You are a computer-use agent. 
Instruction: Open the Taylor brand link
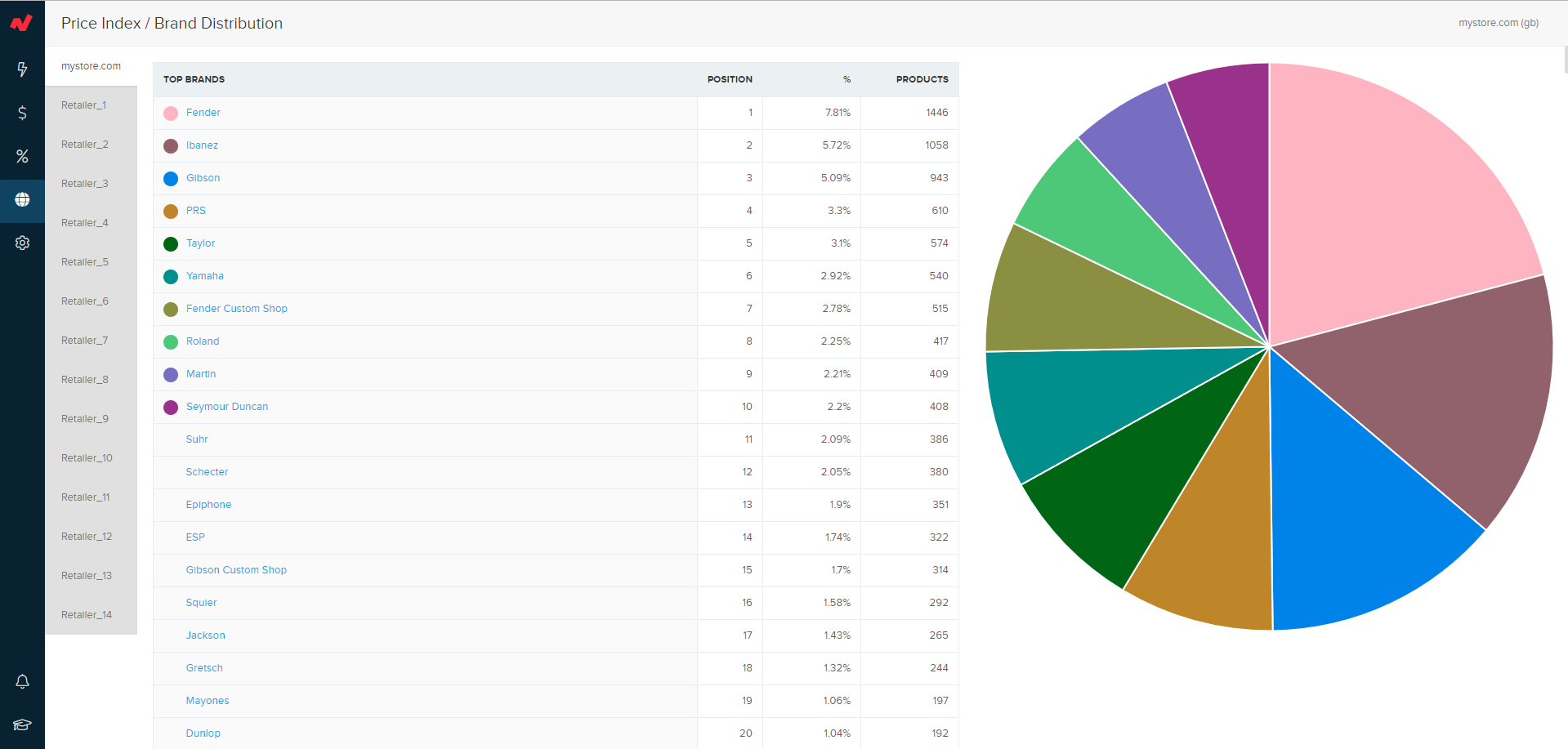point(200,243)
